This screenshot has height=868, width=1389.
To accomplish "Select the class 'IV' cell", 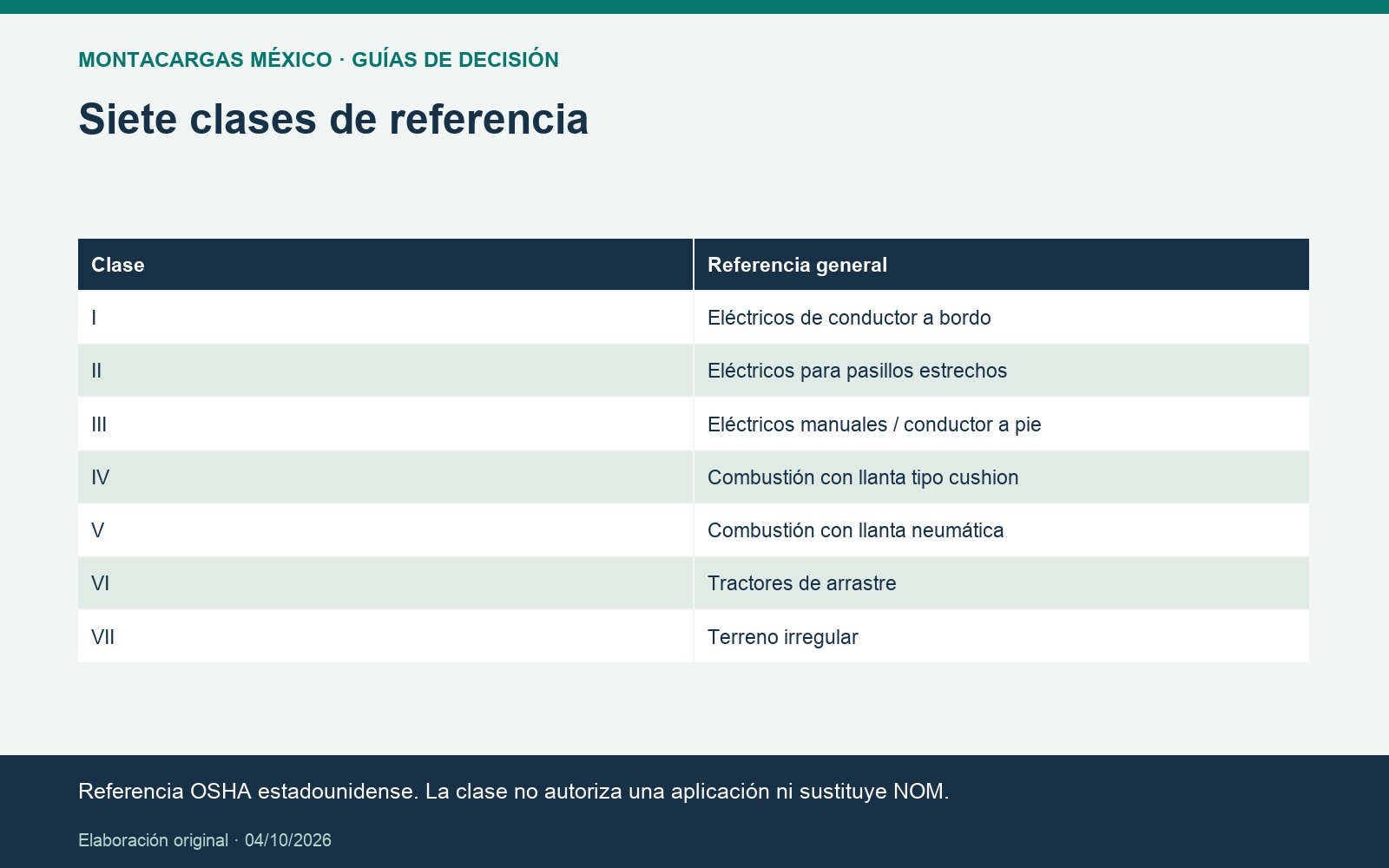I will tap(385, 477).
